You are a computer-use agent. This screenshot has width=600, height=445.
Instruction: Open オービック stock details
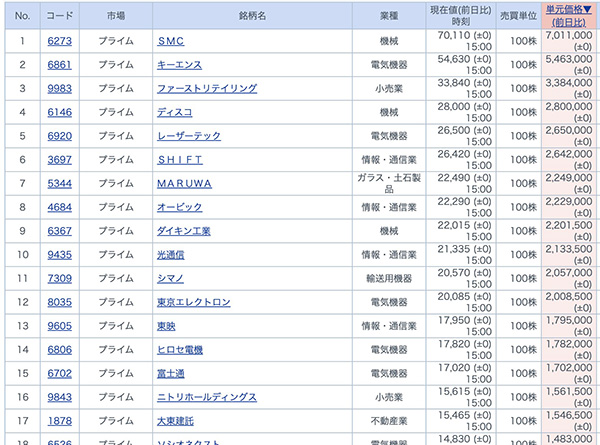point(179,206)
